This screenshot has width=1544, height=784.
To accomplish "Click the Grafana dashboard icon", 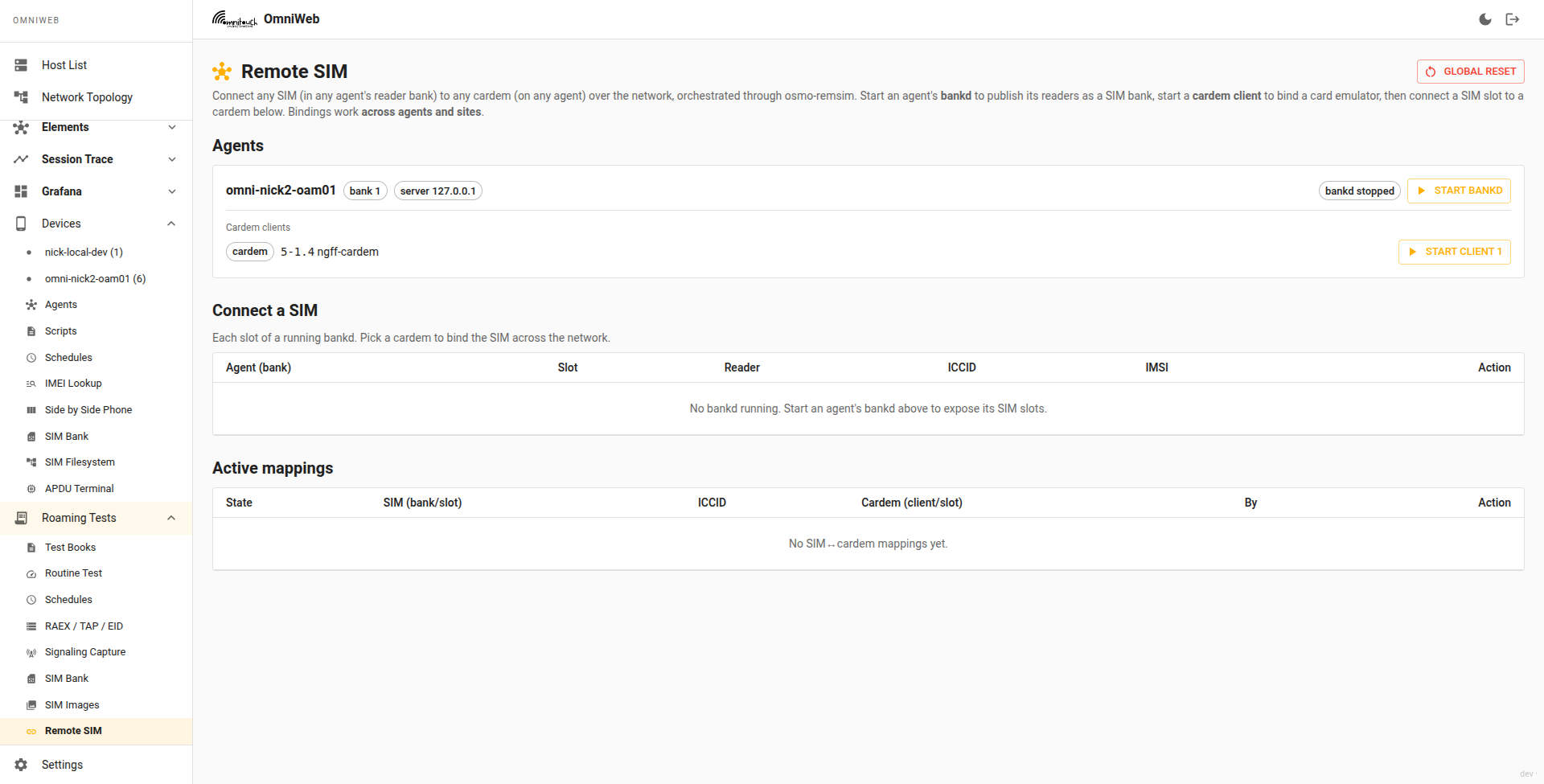I will [x=21, y=191].
